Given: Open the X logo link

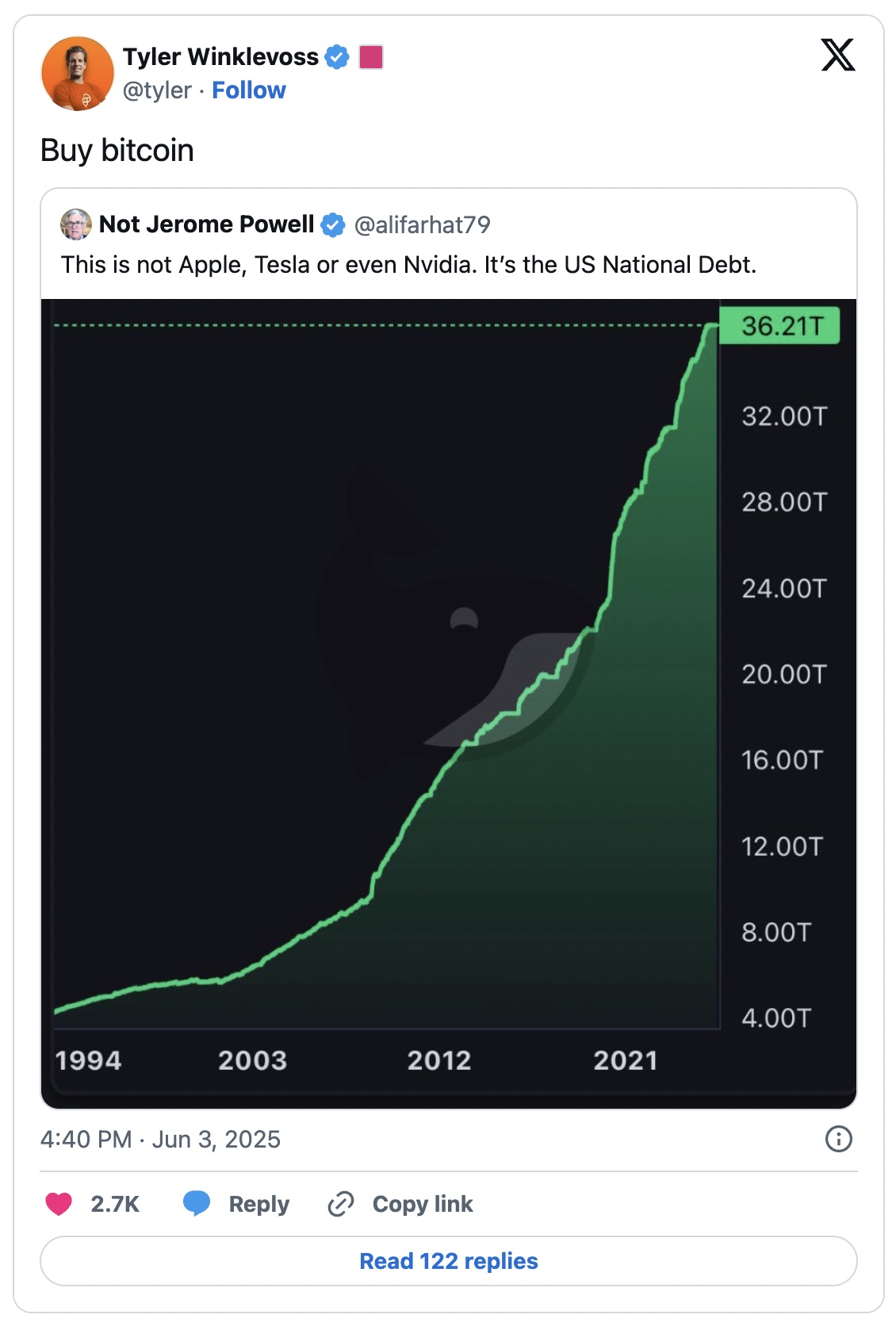Looking at the screenshot, I should 838,56.
